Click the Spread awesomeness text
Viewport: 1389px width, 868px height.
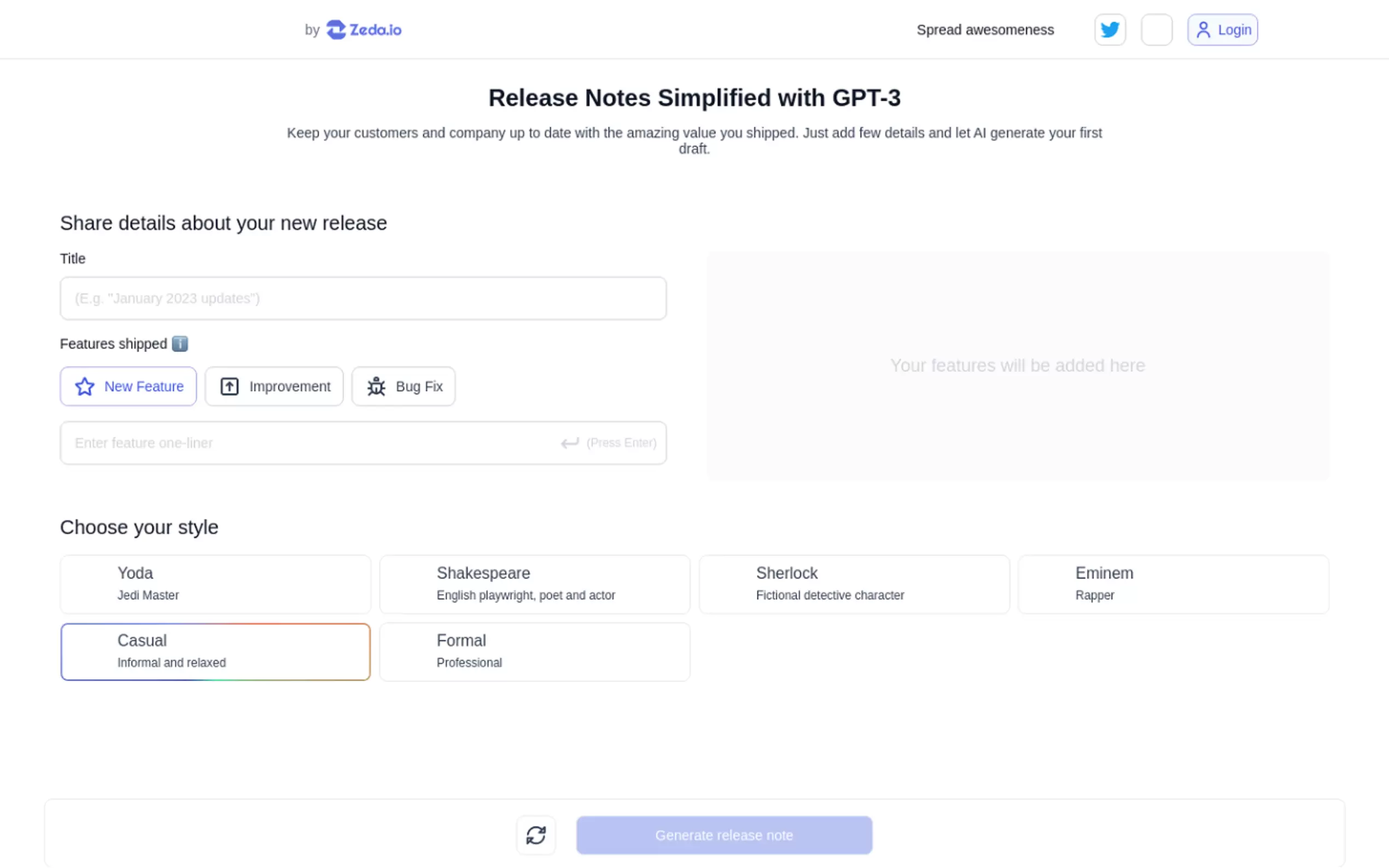[985, 30]
